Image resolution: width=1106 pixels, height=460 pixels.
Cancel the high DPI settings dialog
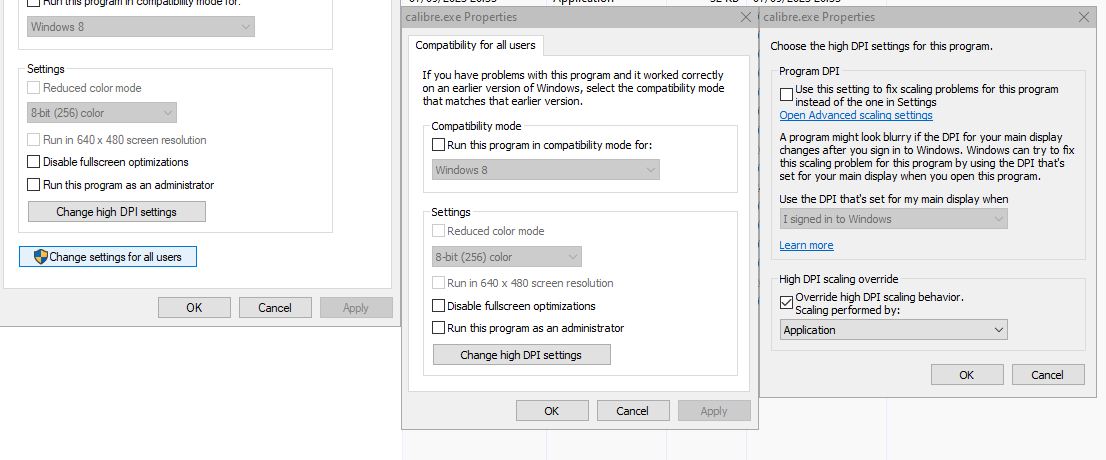click(x=1048, y=375)
